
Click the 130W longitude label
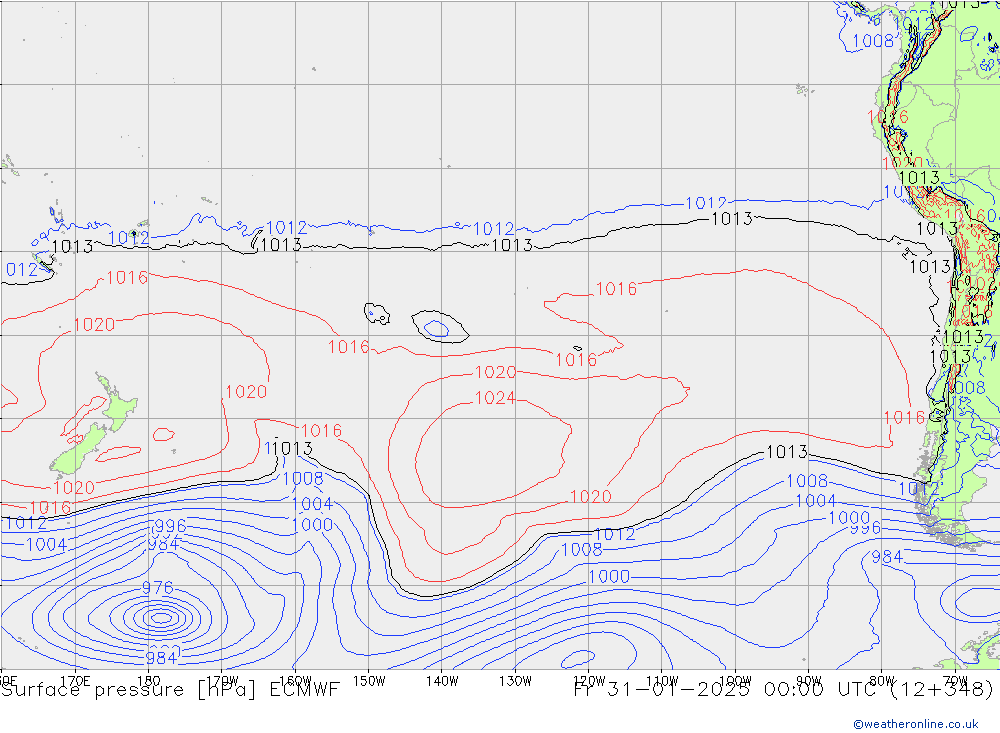pyautogui.click(x=515, y=681)
